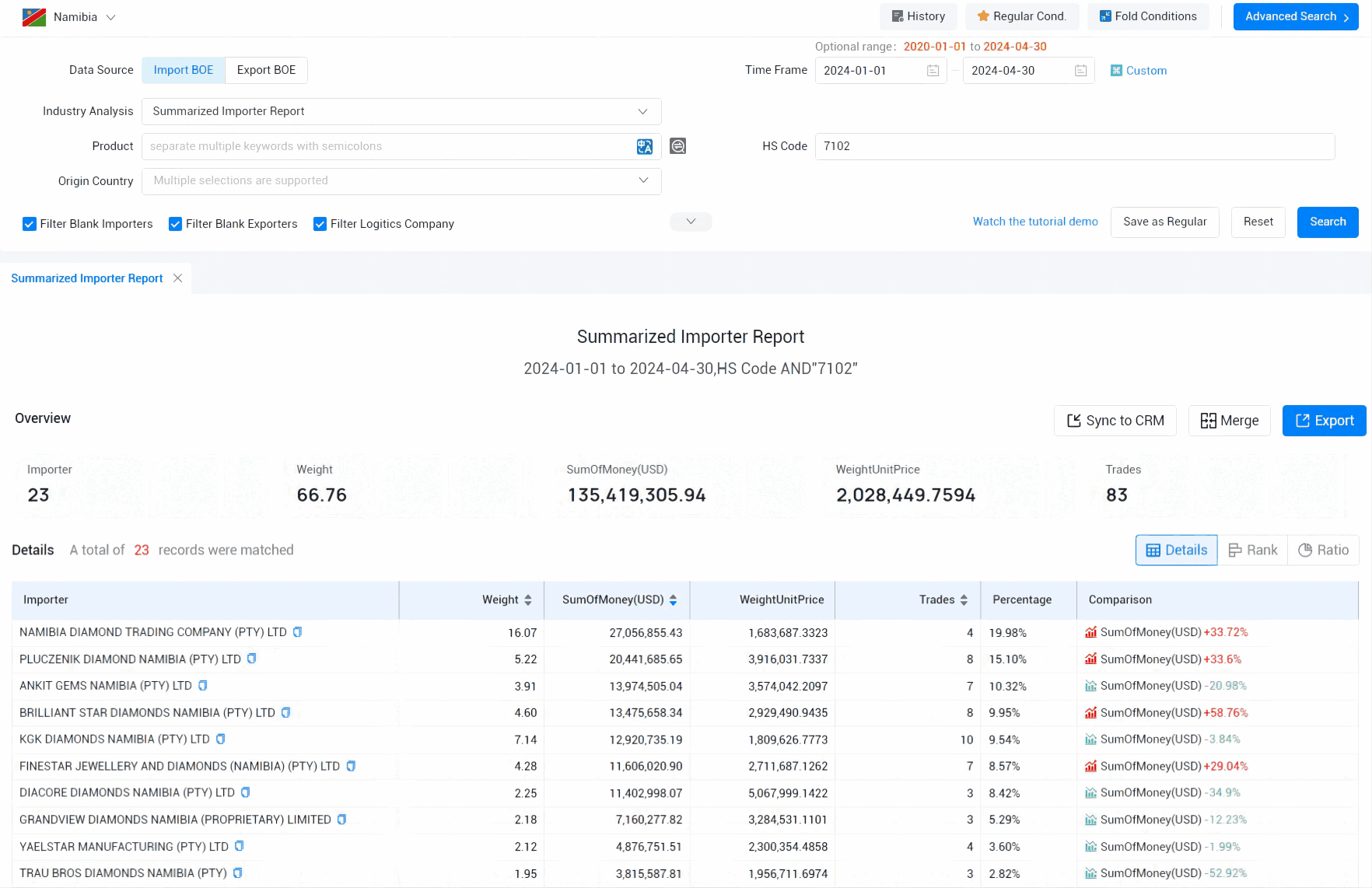Switch to Export BOE data source
The image size is (1372, 888).
pos(266,70)
